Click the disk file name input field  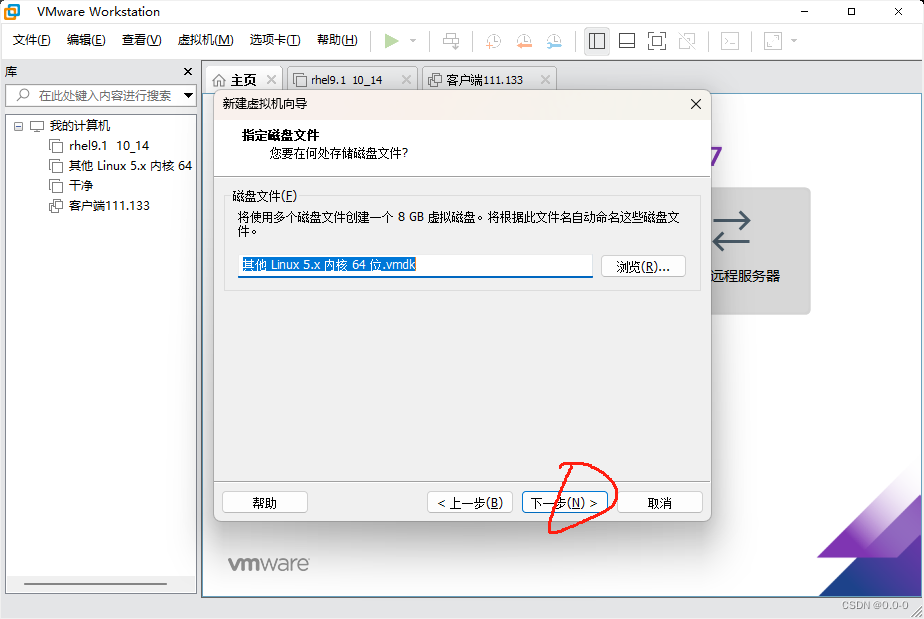tap(415, 265)
